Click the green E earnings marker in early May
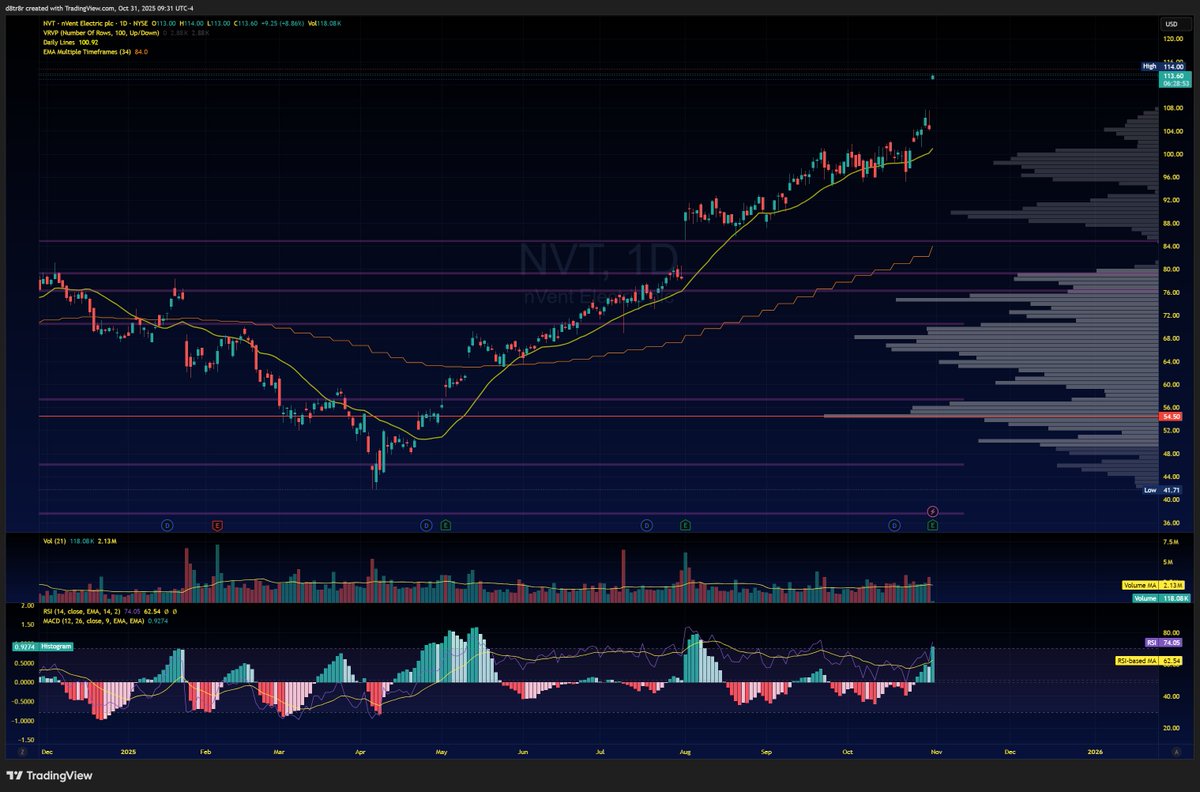 444,524
